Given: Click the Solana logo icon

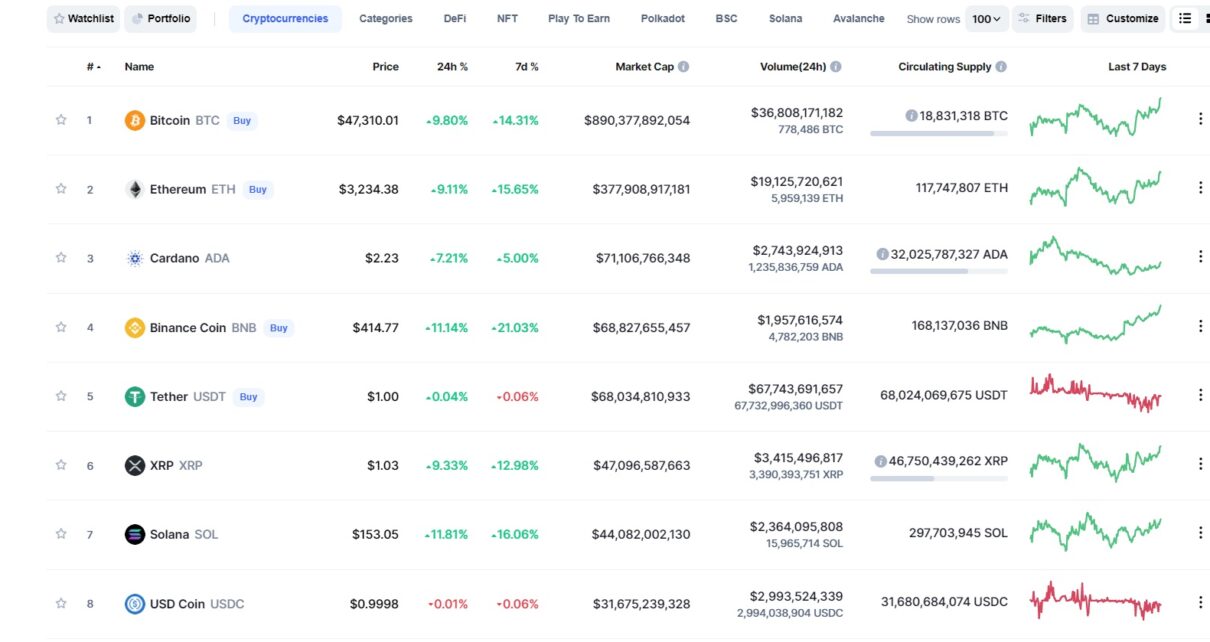Looking at the screenshot, I should point(135,534).
